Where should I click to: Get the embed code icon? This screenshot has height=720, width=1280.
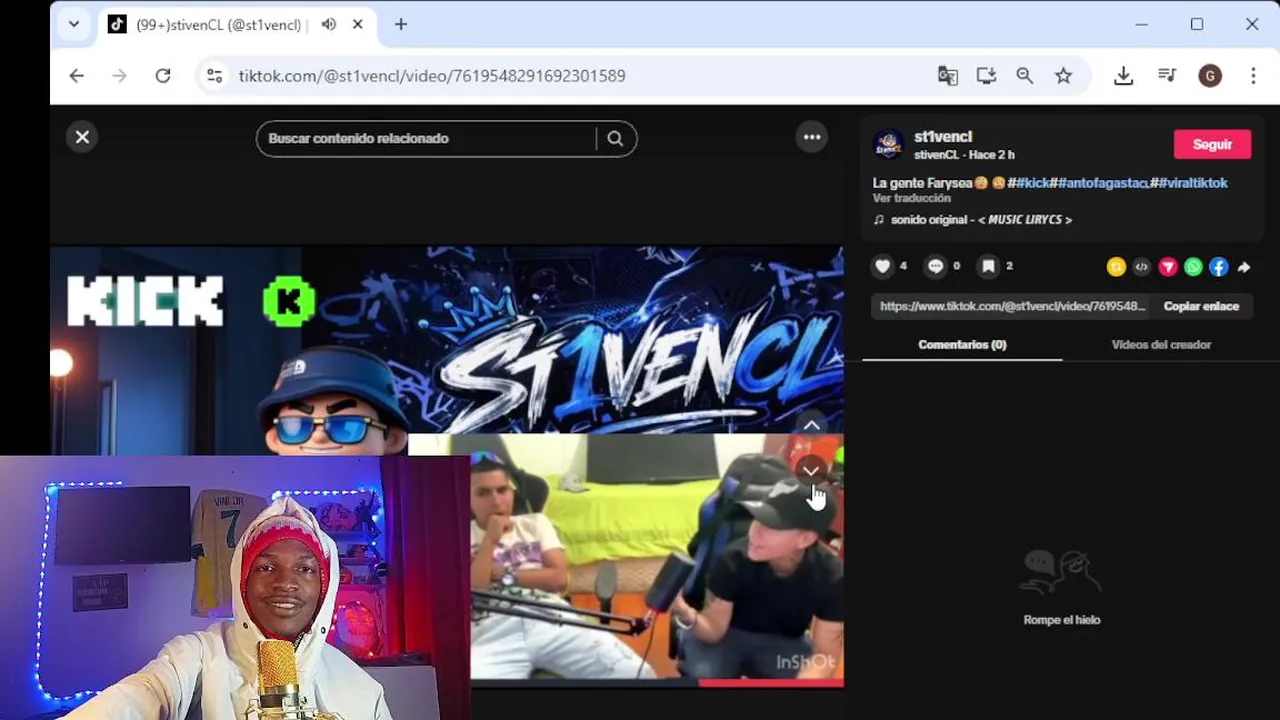pos(1142,267)
